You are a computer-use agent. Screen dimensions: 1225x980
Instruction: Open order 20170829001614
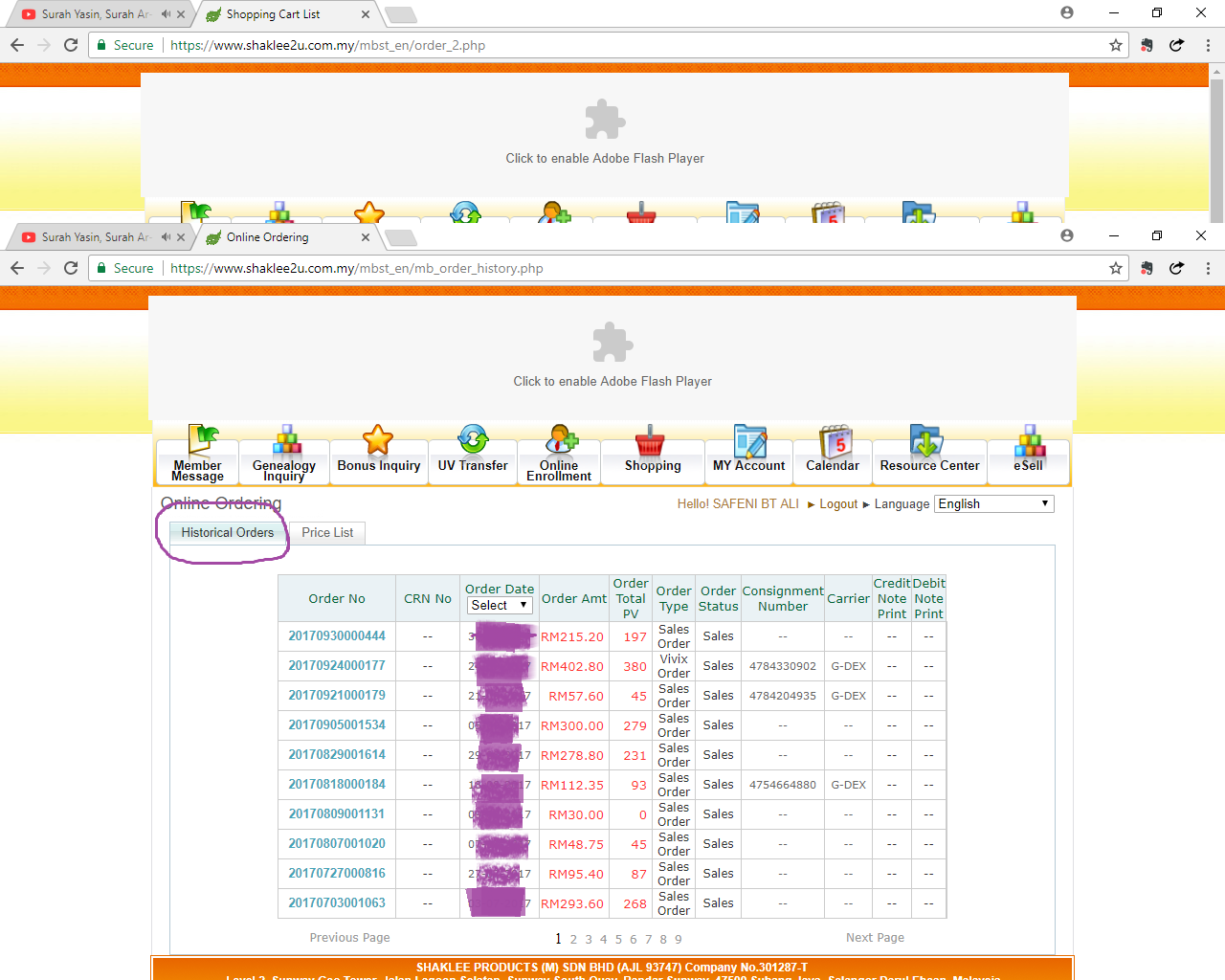pos(337,754)
